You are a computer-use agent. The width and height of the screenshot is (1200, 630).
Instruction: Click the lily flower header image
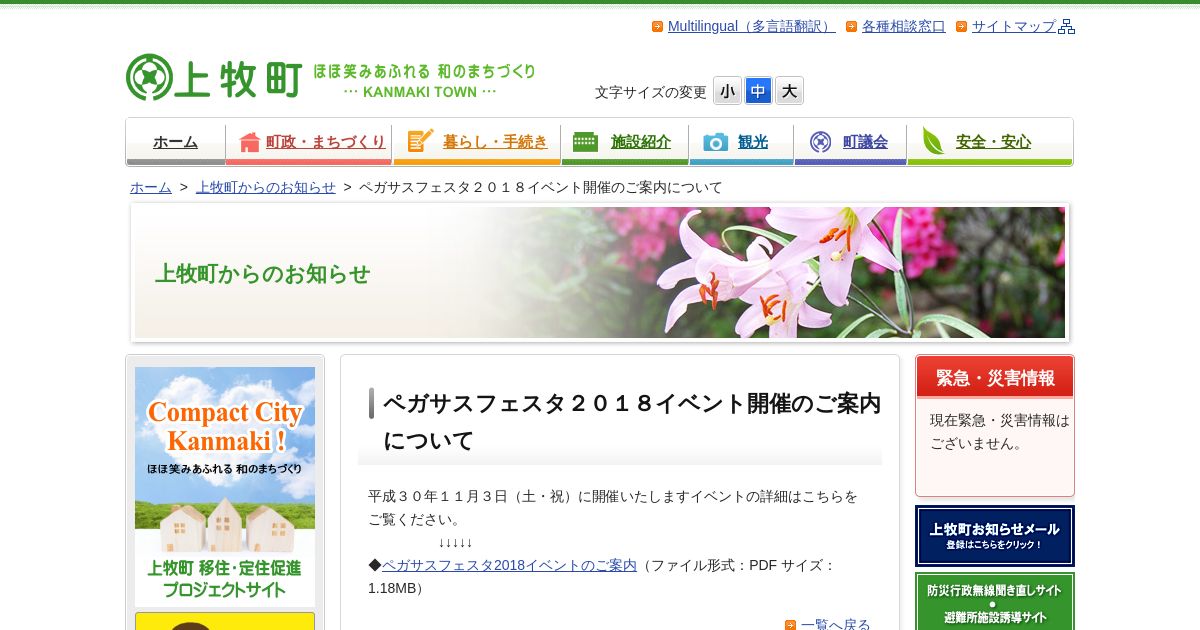click(x=600, y=273)
